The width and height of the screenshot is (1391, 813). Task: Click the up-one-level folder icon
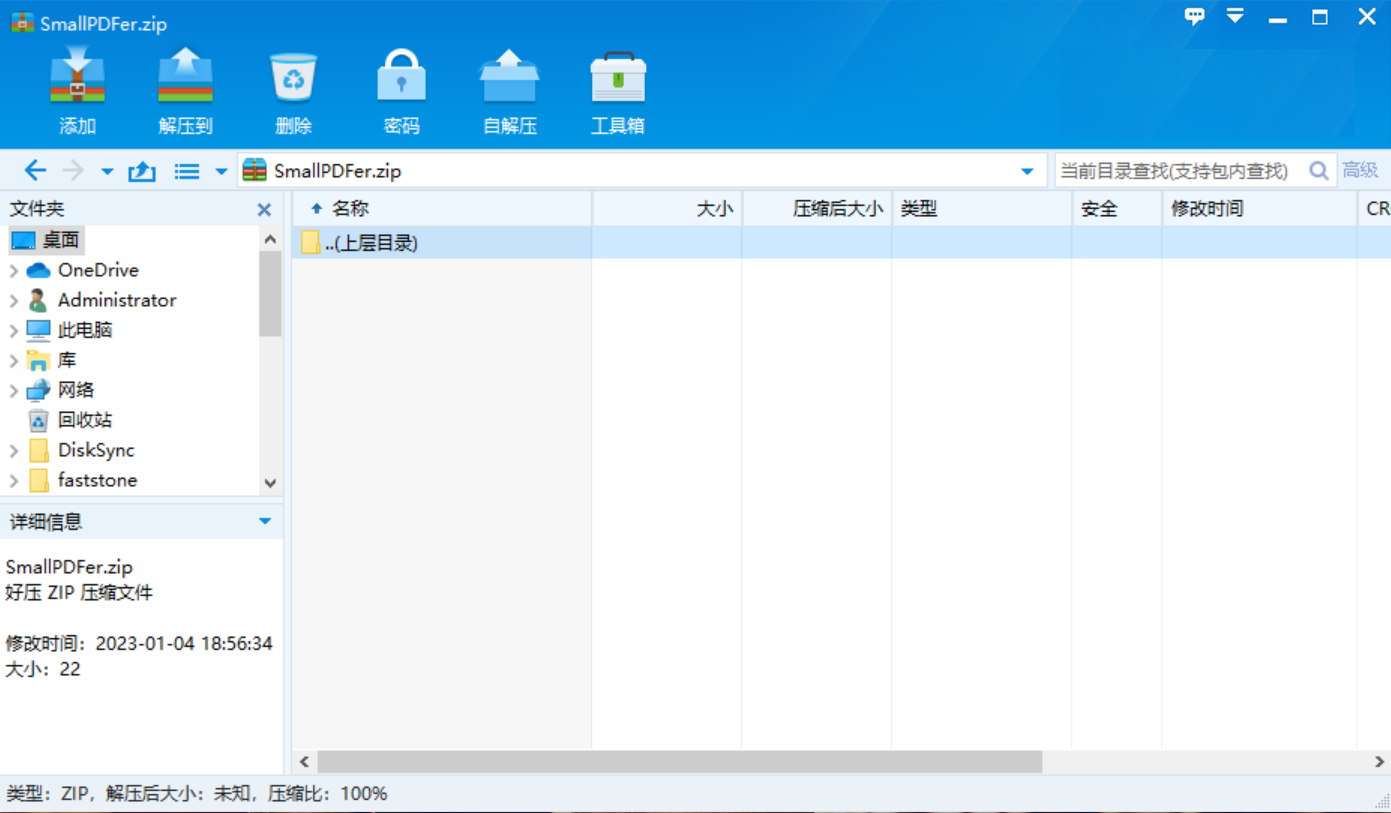[x=142, y=171]
